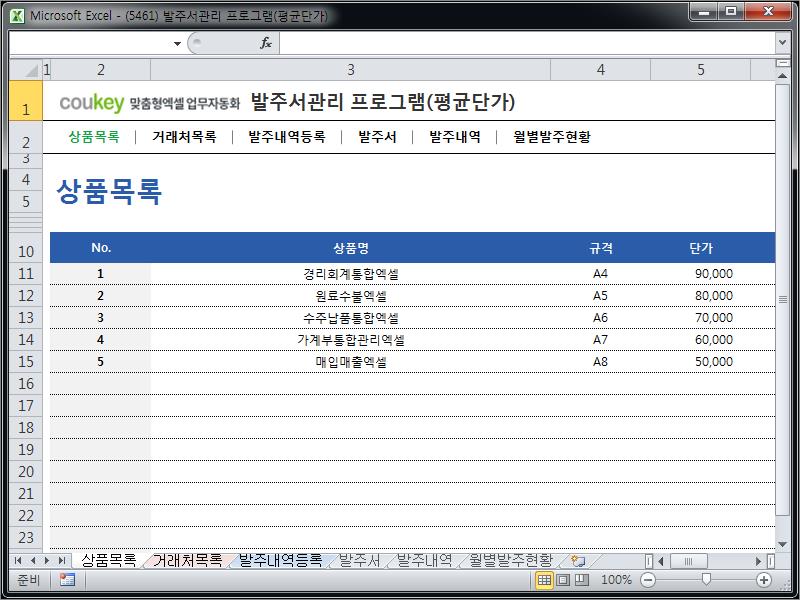Minimize the Excel window
Screen dimensions: 800x600
(704, 11)
